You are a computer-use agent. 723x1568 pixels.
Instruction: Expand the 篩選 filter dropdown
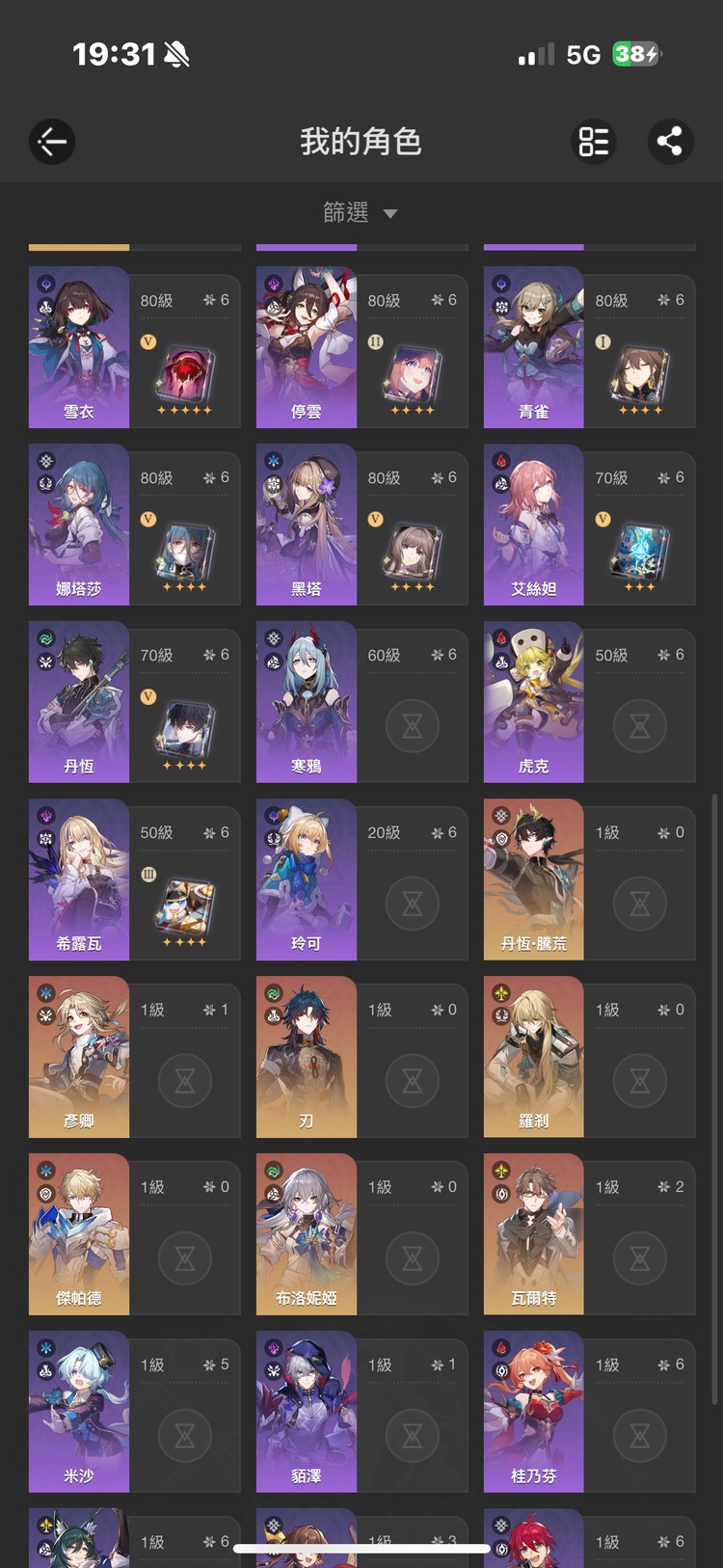361,212
